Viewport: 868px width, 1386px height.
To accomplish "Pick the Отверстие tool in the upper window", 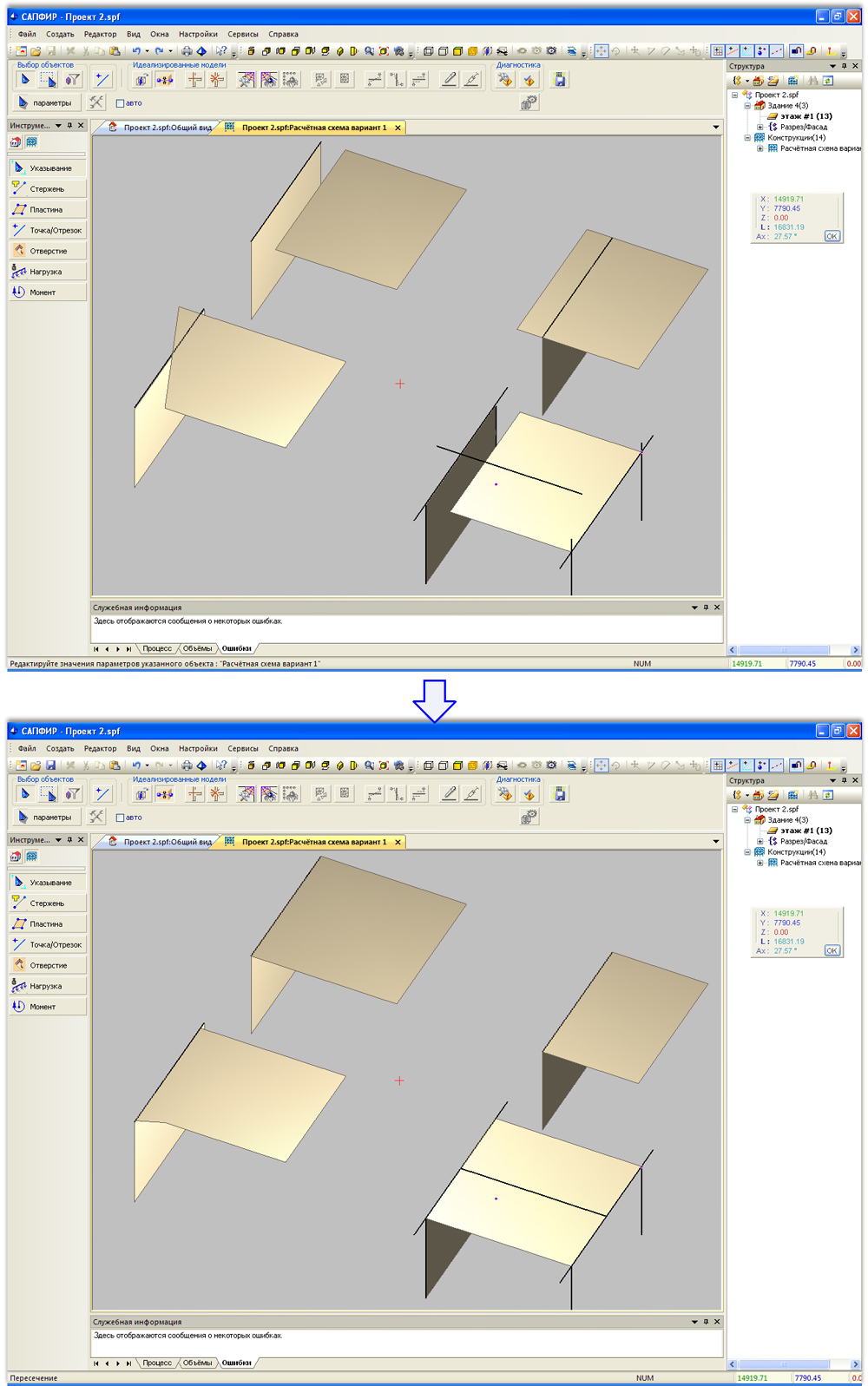I will (47, 251).
